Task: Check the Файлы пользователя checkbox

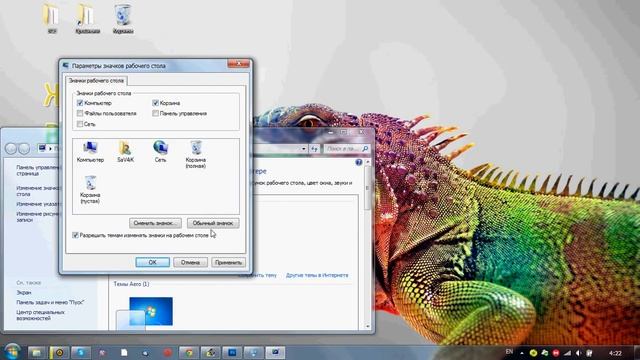Action: coord(80,113)
